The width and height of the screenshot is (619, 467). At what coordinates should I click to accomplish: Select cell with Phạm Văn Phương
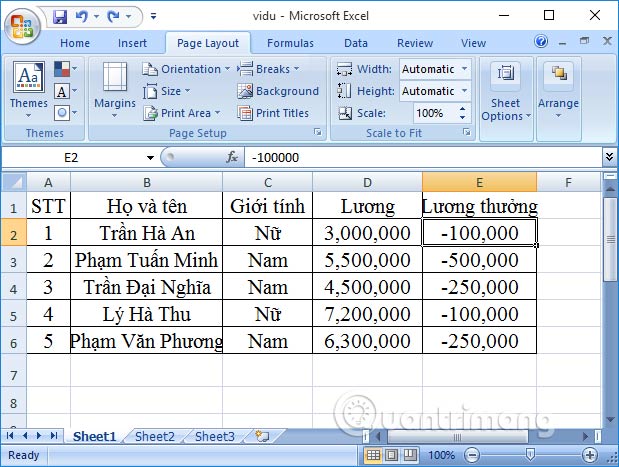click(146, 340)
